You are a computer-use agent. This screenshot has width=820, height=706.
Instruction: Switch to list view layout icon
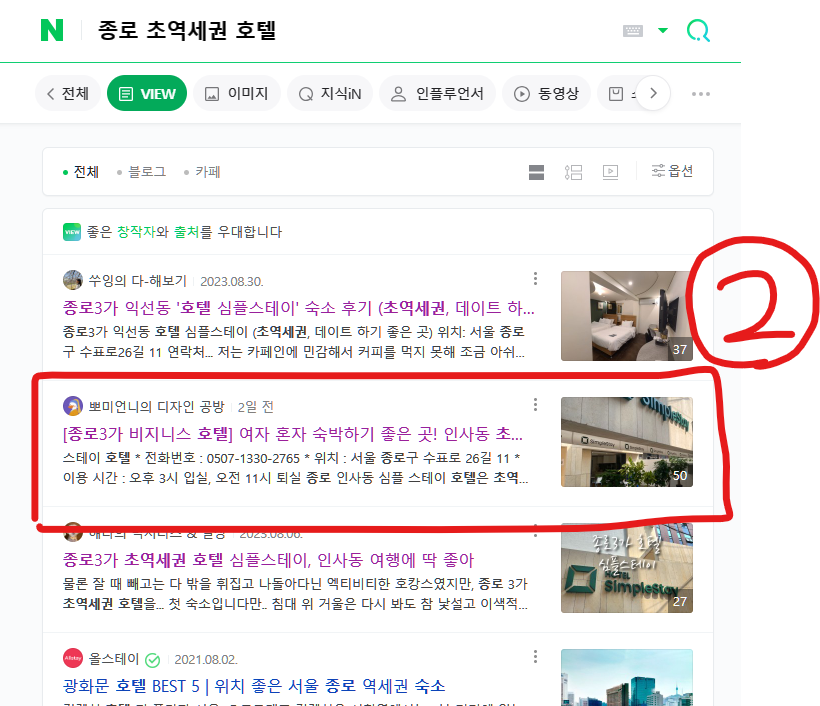click(573, 172)
